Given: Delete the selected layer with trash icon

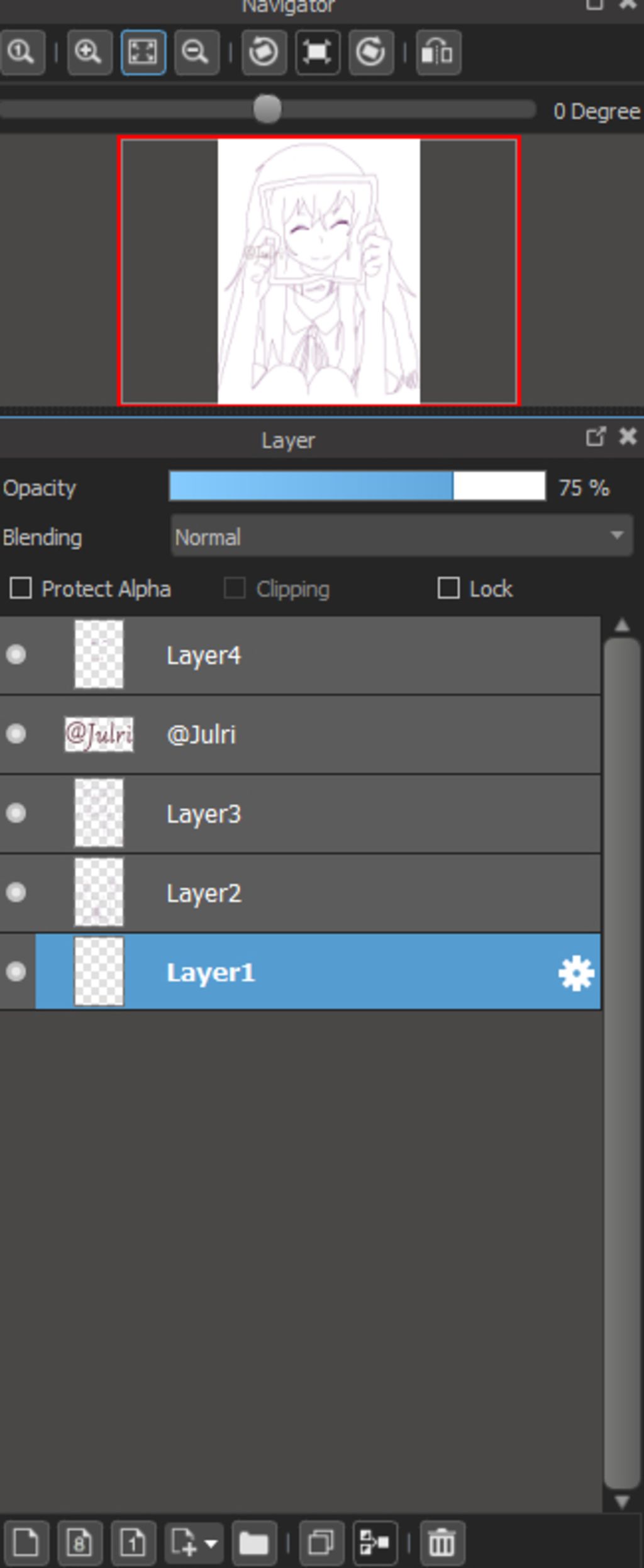Looking at the screenshot, I should point(441,1543).
